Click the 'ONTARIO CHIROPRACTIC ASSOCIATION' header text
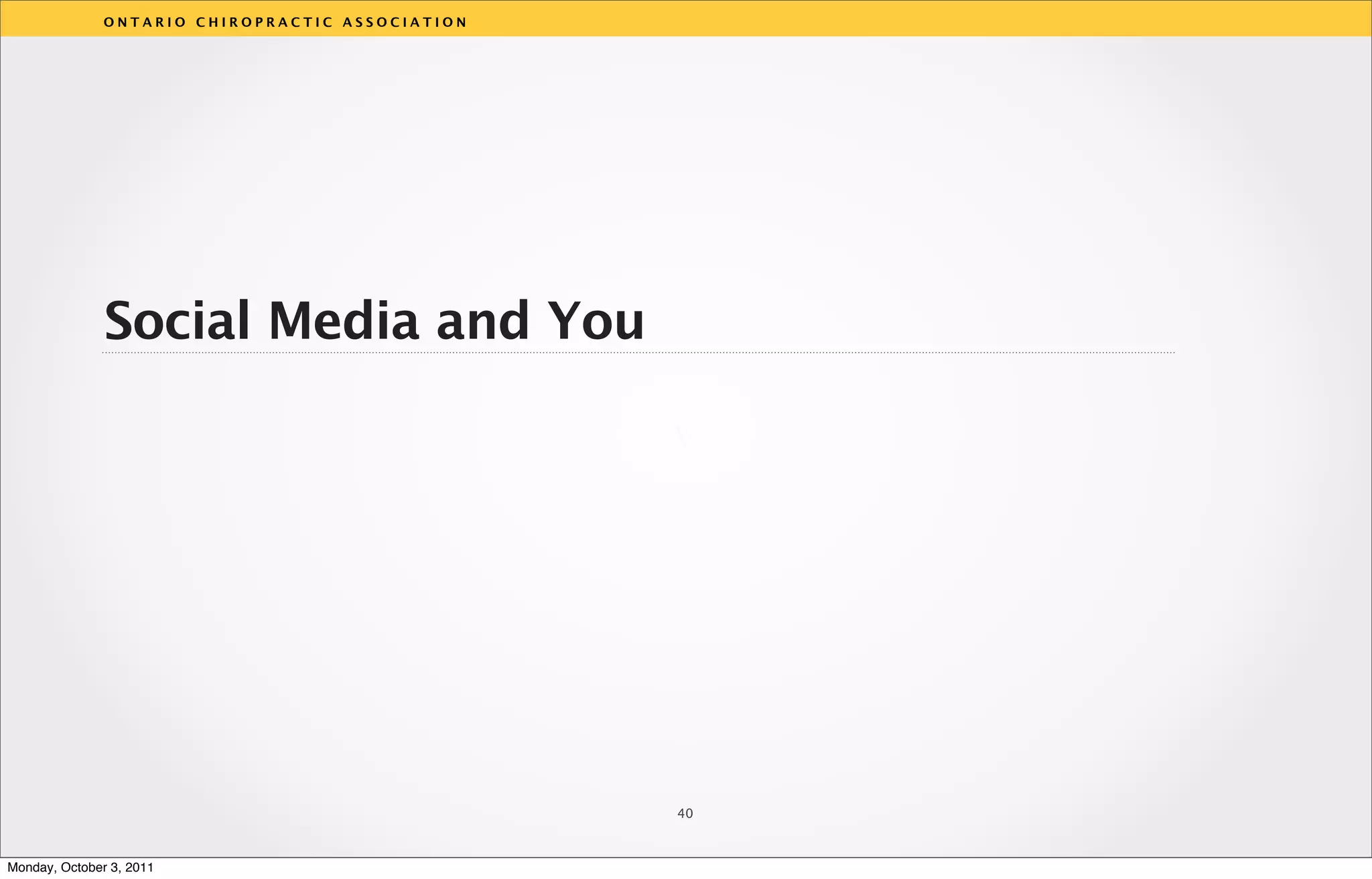This screenshot has width=1372, height=879. coord(285,22)
